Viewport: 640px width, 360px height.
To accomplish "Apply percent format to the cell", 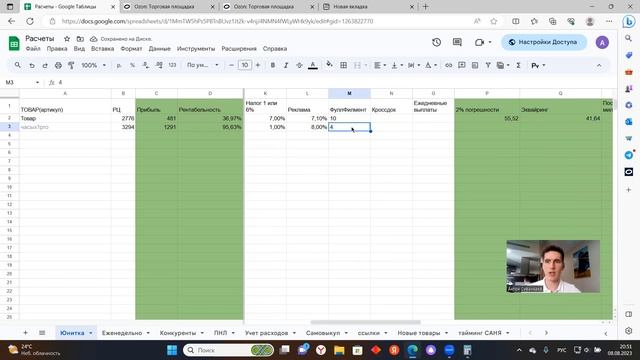I will tap(132, 65).
